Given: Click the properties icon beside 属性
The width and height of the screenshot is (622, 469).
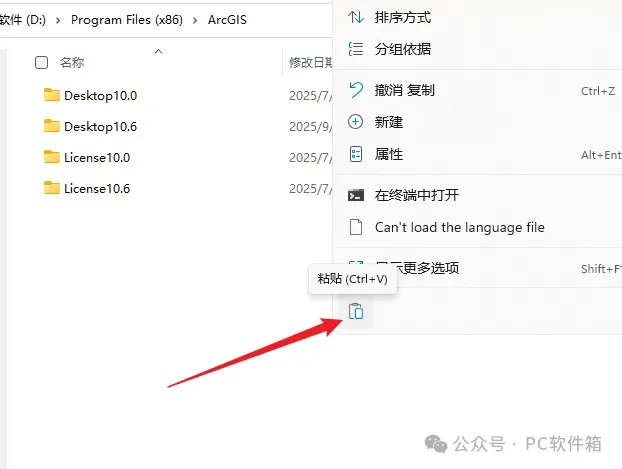Looking at the screenshot, I should 356,154.
